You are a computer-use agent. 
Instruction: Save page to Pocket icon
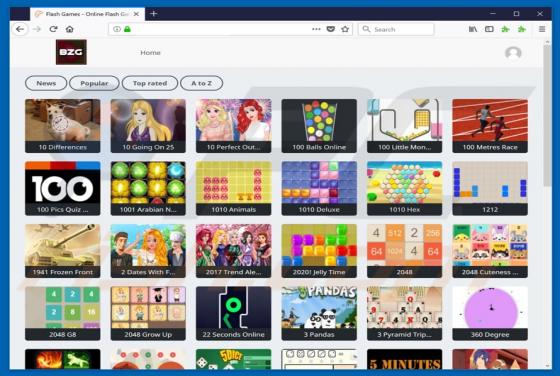[x=331, y=29]
